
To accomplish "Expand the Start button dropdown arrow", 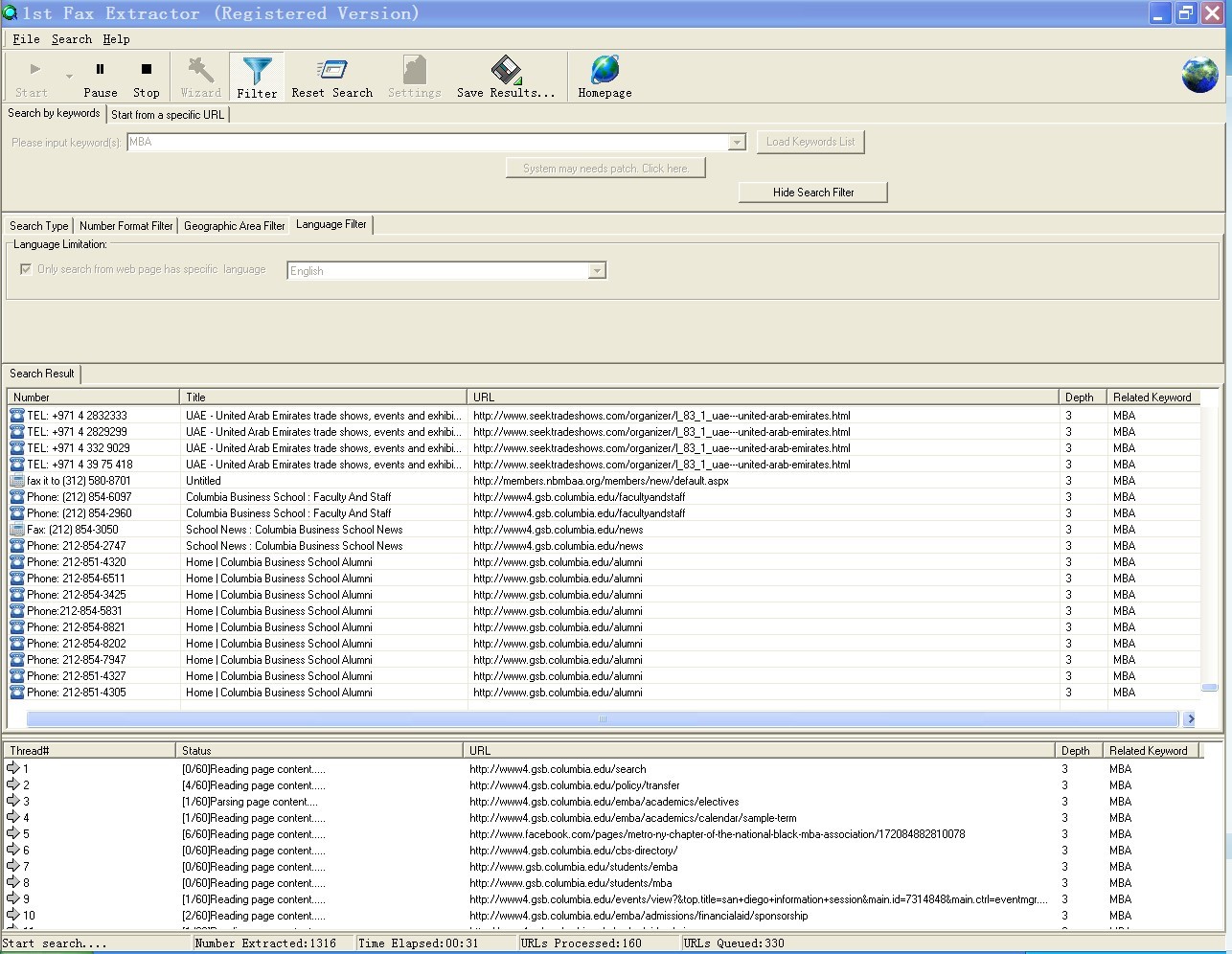I will tap(69, 77).
